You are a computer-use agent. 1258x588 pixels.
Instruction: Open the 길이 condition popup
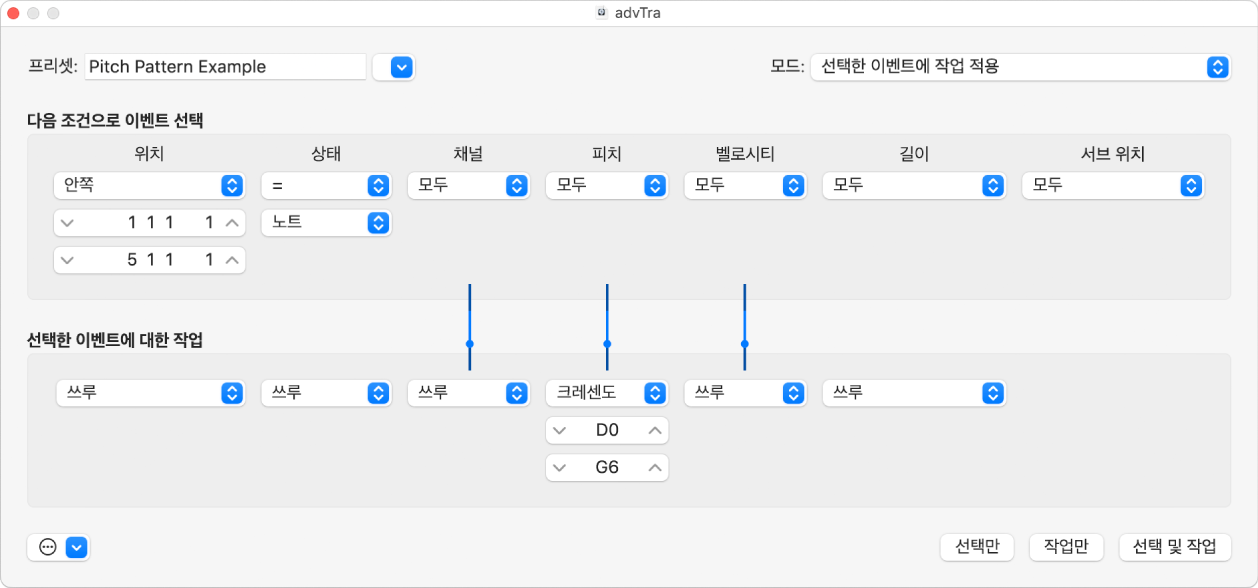click(912, 186)
